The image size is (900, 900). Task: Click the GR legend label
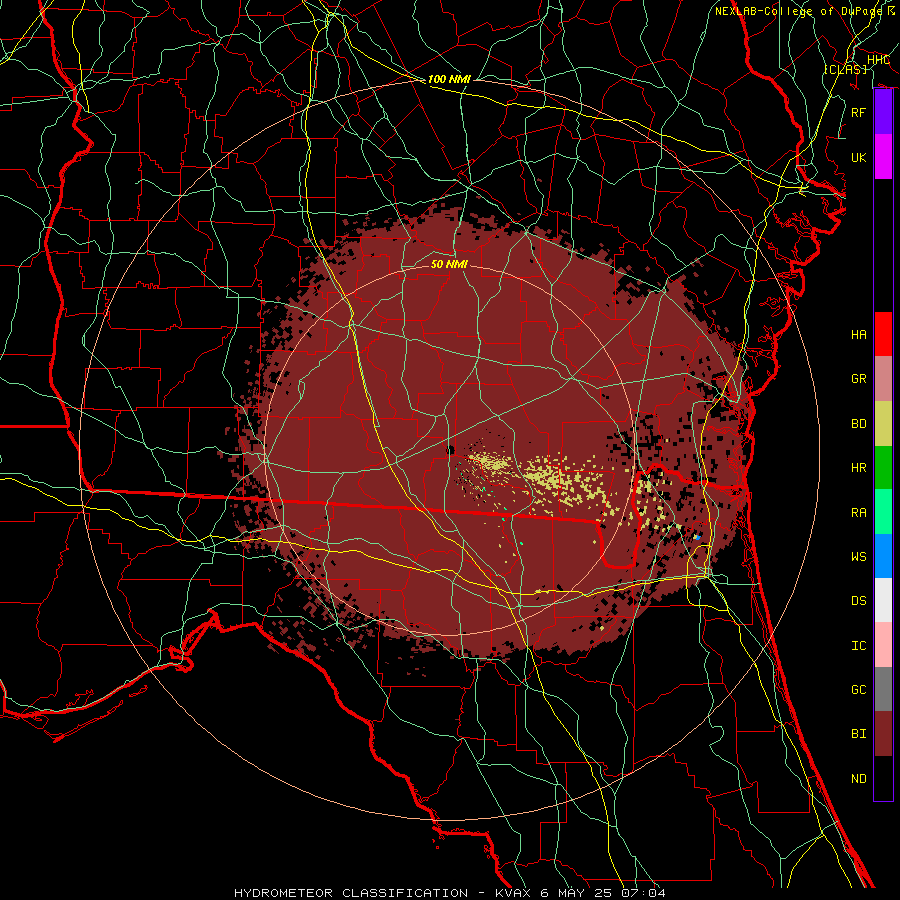tap(858, 379)
